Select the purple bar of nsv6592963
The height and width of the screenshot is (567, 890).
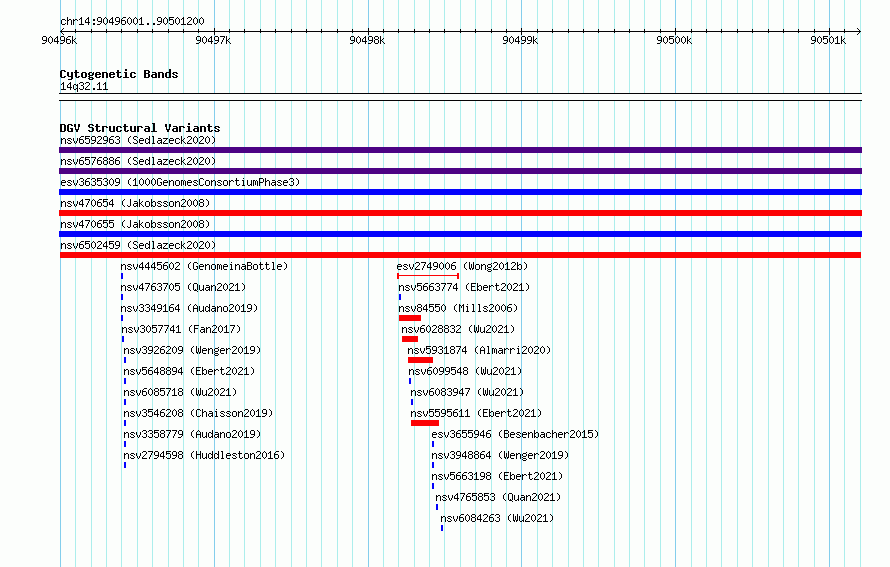tap(460, 150)
